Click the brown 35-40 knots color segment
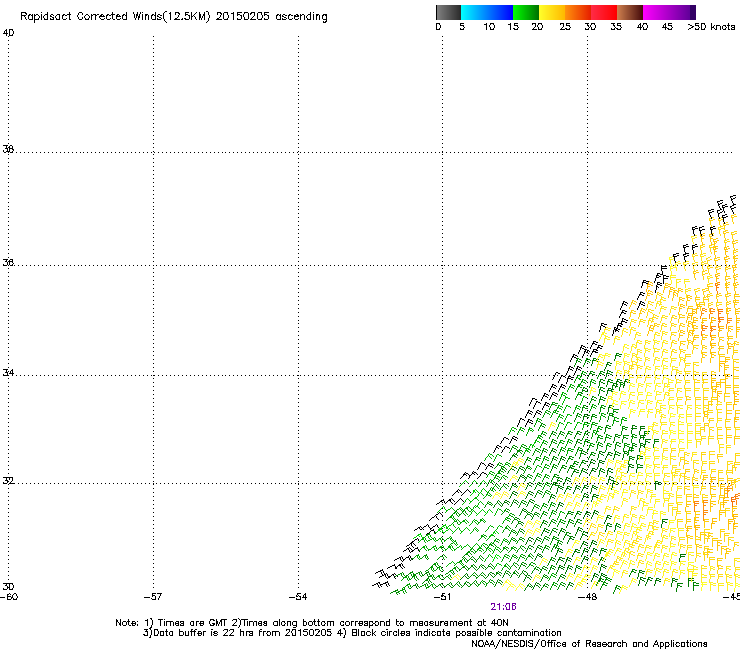Screen dimensions: 740x650 click(x=630, y=12)
